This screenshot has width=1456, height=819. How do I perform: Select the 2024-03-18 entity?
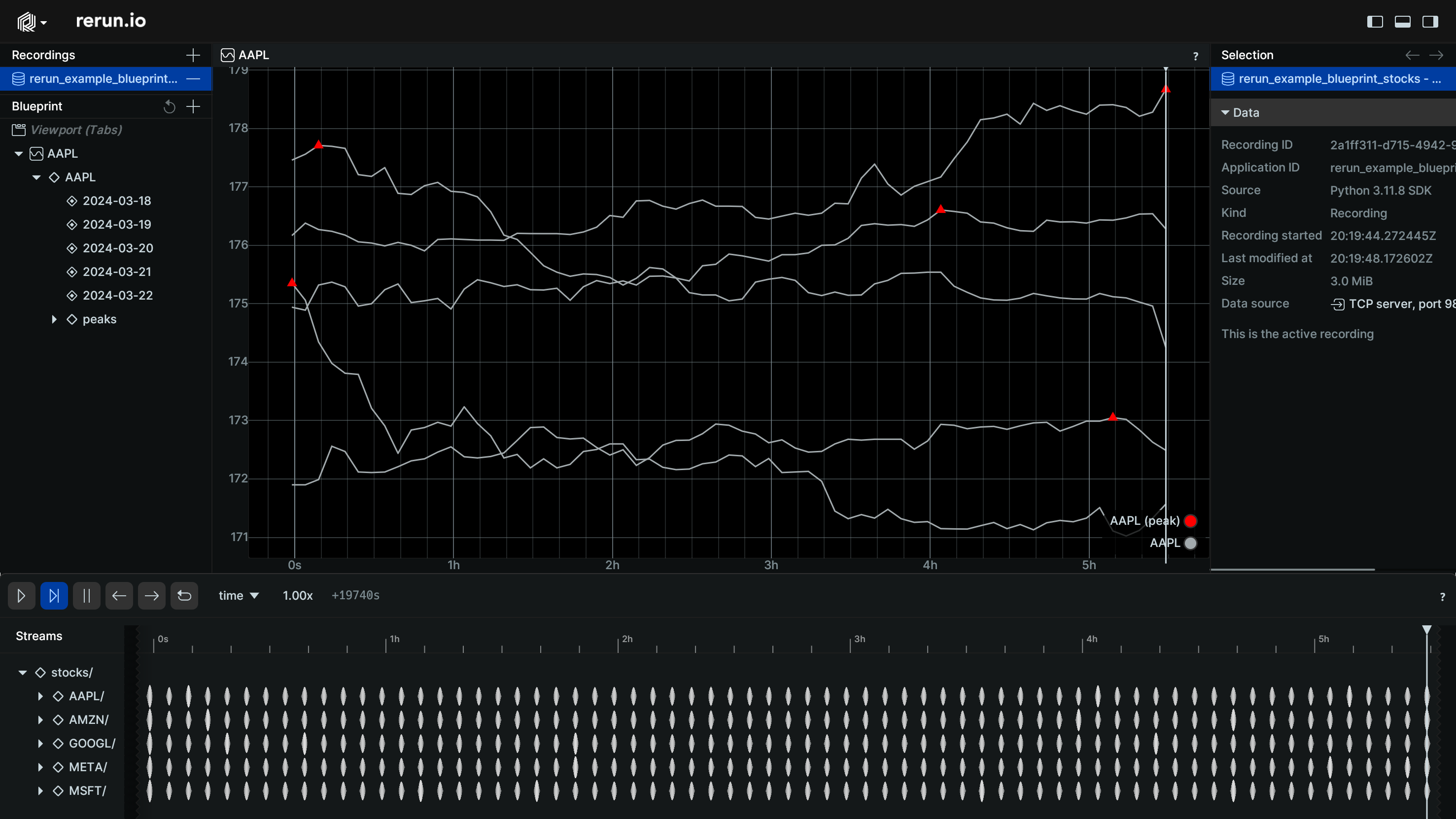pyautogui.click(x=116, y=201)
